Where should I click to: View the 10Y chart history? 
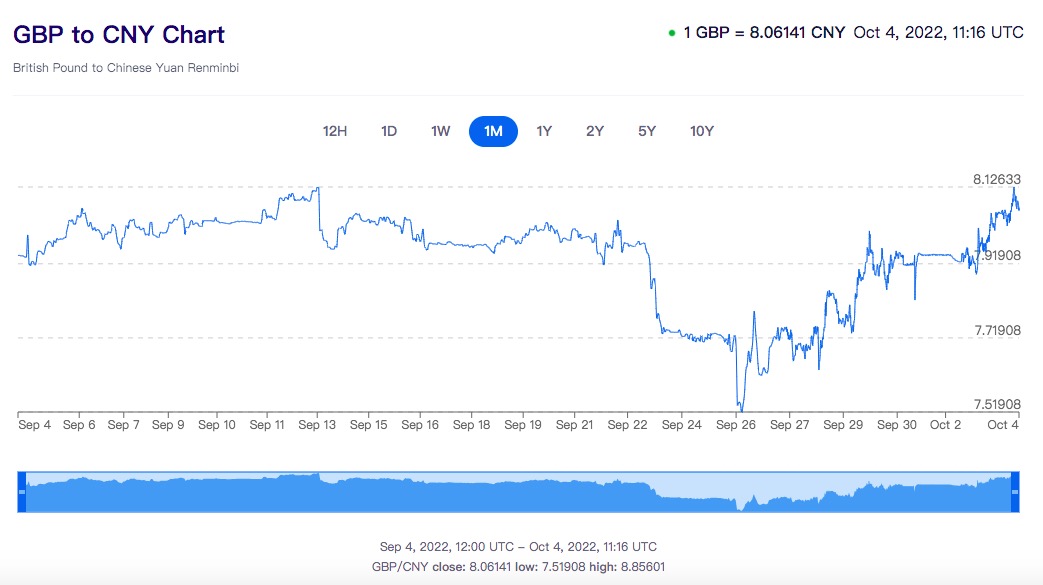(702, 131)
